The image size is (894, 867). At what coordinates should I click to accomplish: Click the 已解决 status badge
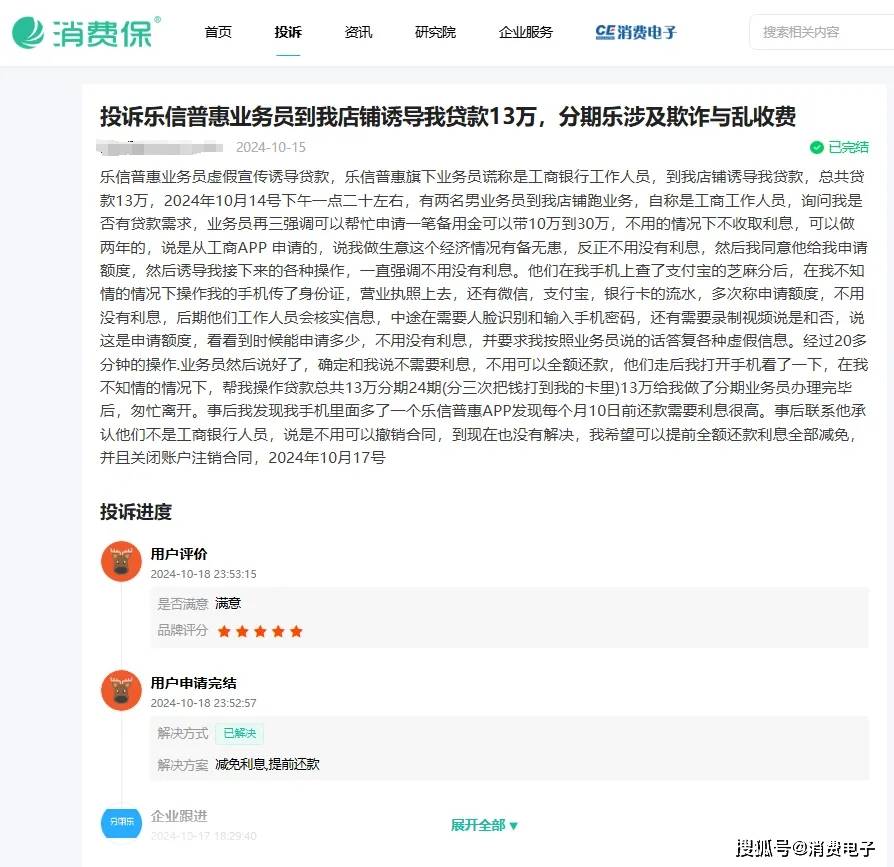click(239, 732)
